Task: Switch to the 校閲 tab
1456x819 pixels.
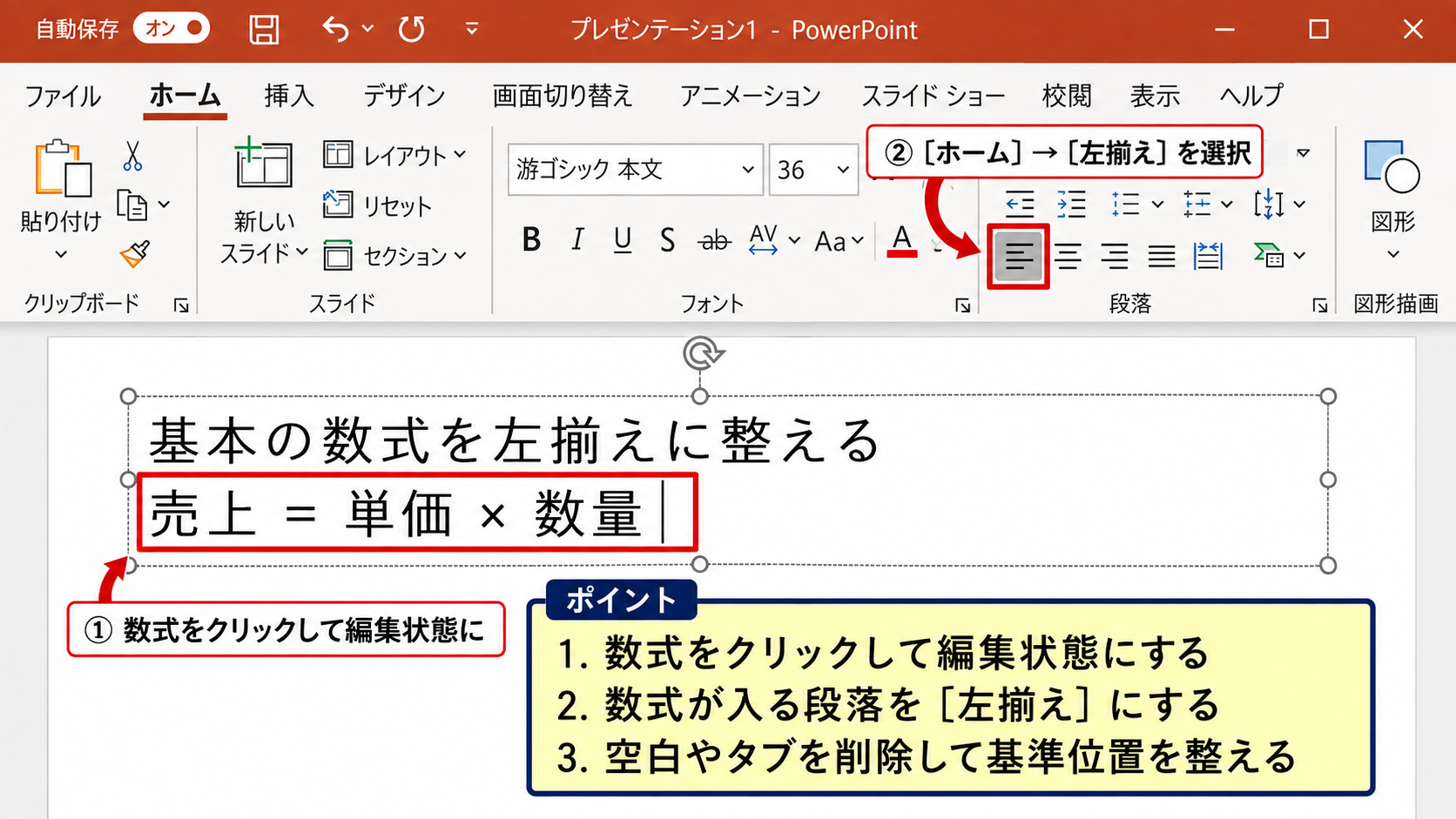Action: [x=1067, y=95]
